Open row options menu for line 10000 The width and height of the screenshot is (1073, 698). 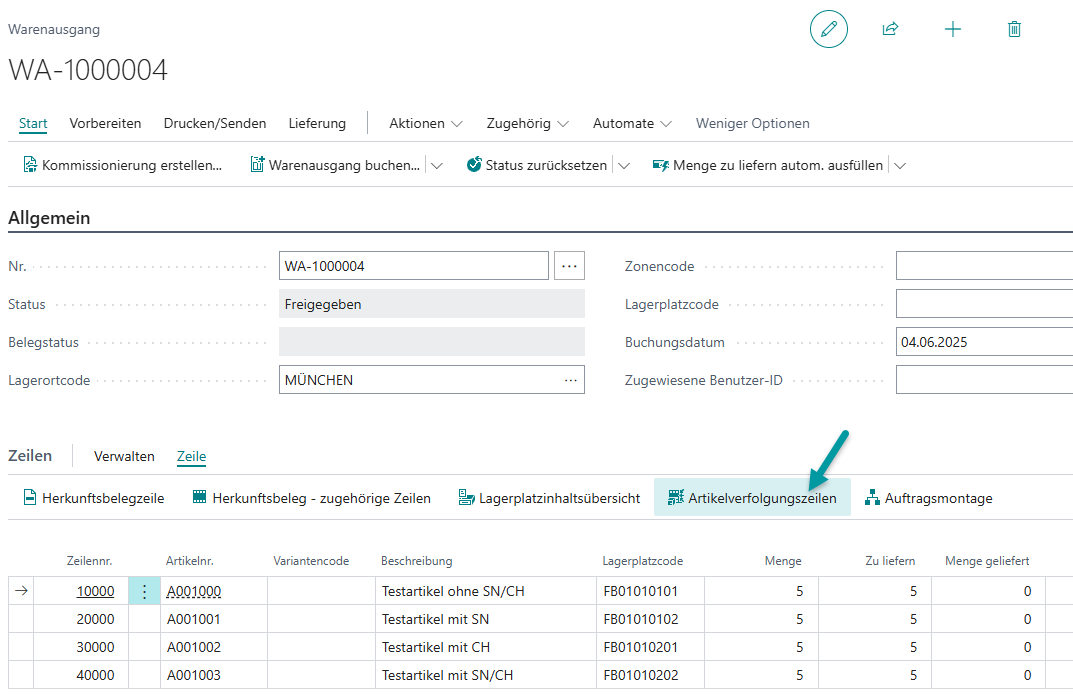[x=144, y=591]
